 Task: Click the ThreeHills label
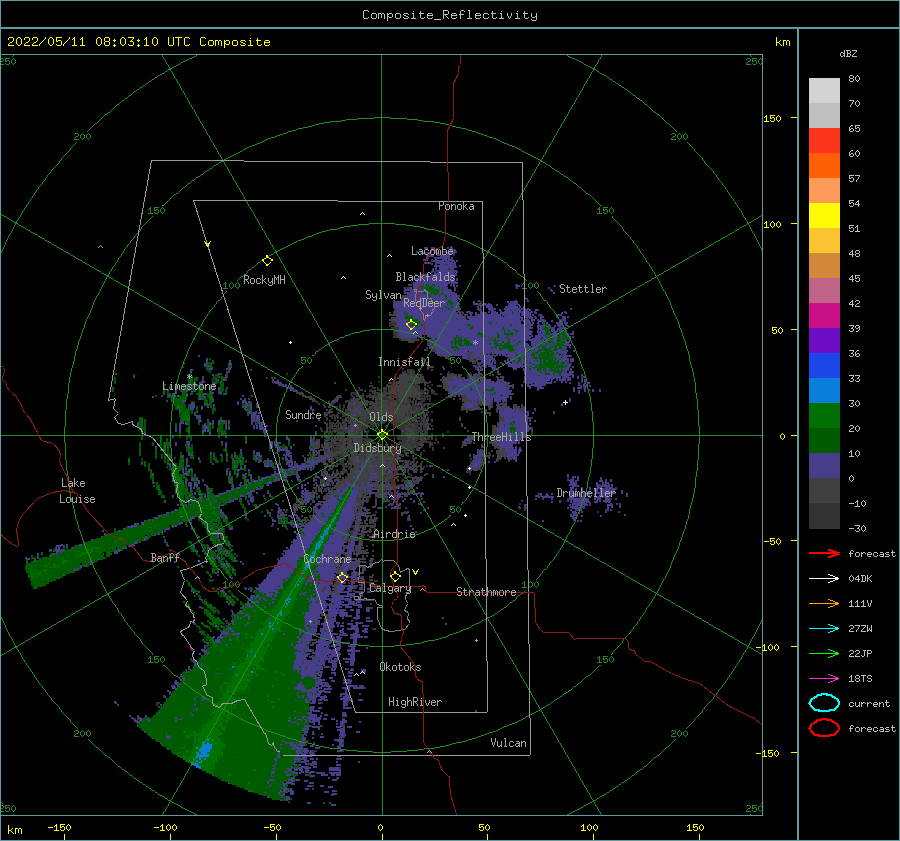click(501, 437)
